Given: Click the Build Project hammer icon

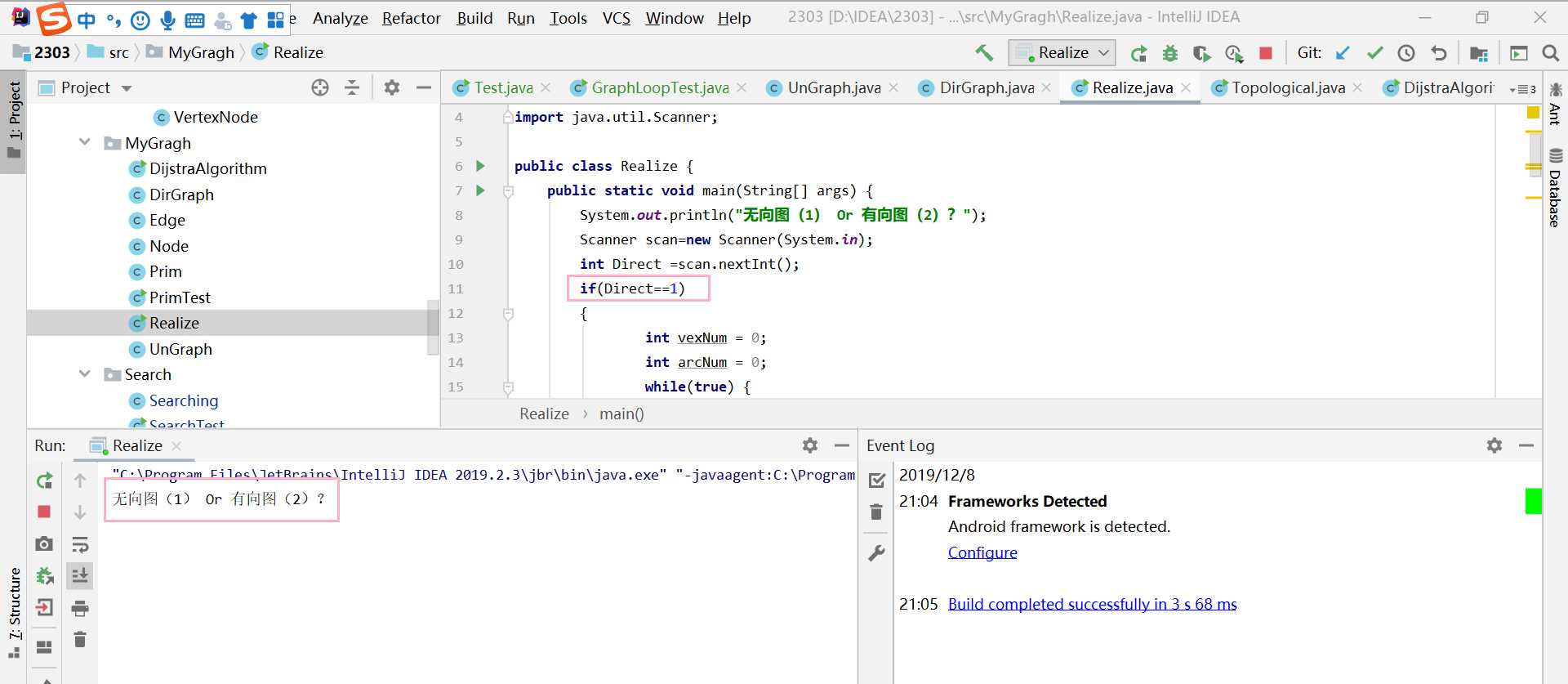Looking at the screenshot, I should click(984, 53).
